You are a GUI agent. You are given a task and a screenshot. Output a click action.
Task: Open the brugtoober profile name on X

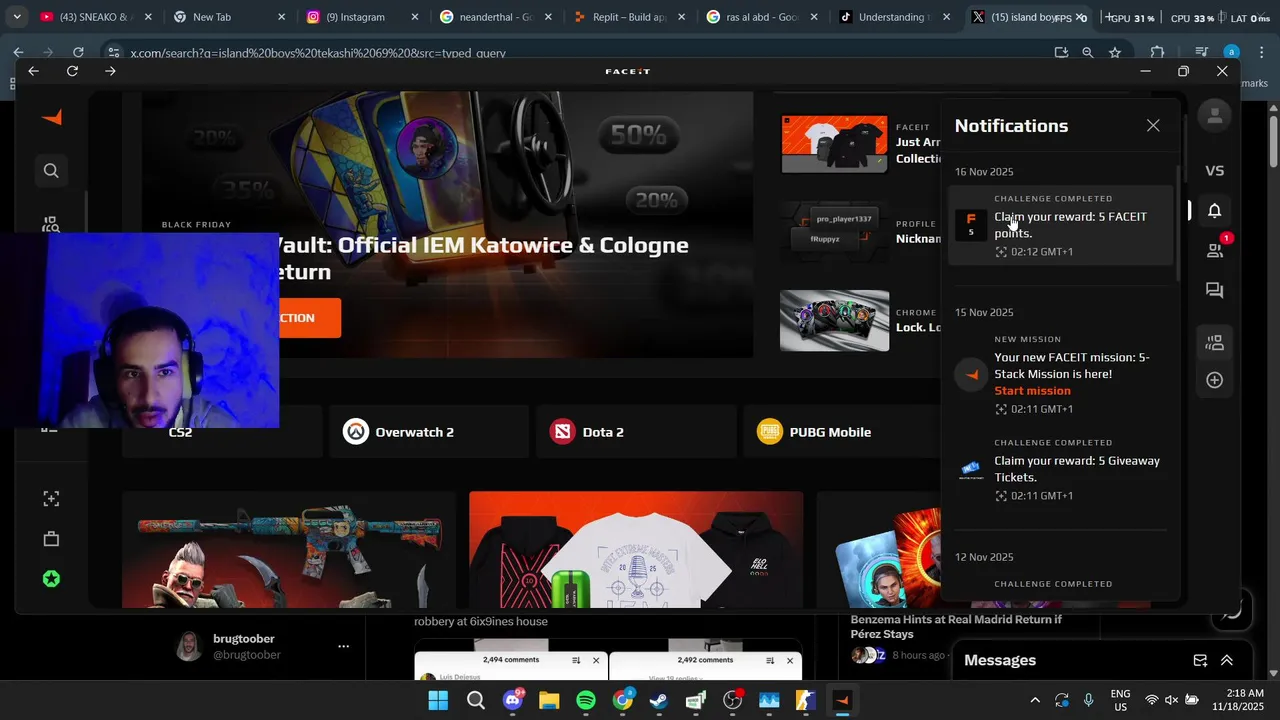(244, 639)
